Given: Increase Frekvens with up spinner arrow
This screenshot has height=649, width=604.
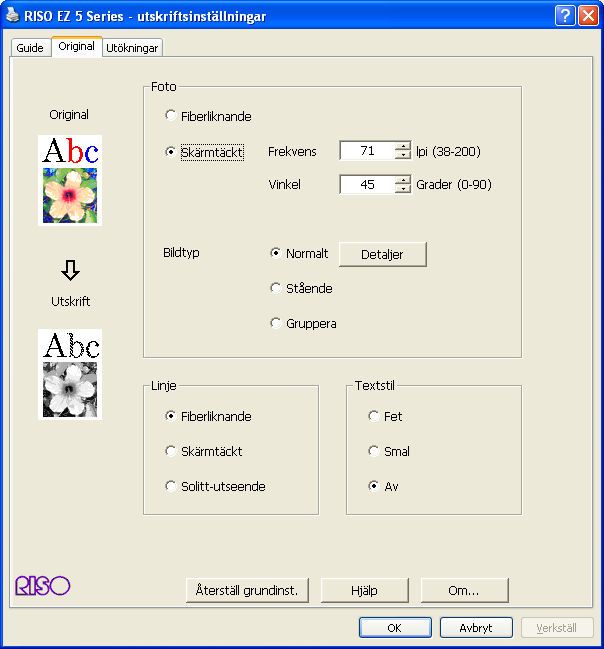Looking at the screenshot, I should [x=402, y=146].
